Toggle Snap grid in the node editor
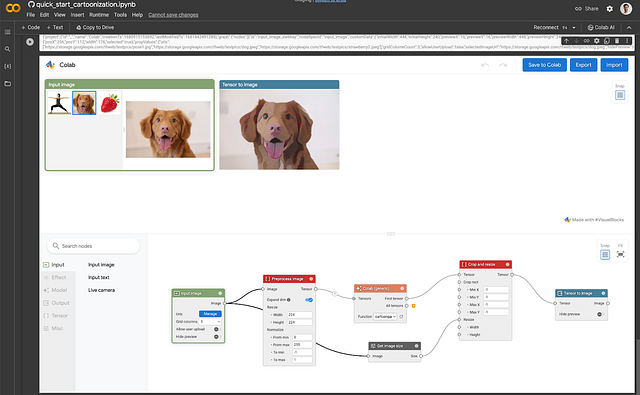Viewport: 640px width, 395px height. point(605,255)
